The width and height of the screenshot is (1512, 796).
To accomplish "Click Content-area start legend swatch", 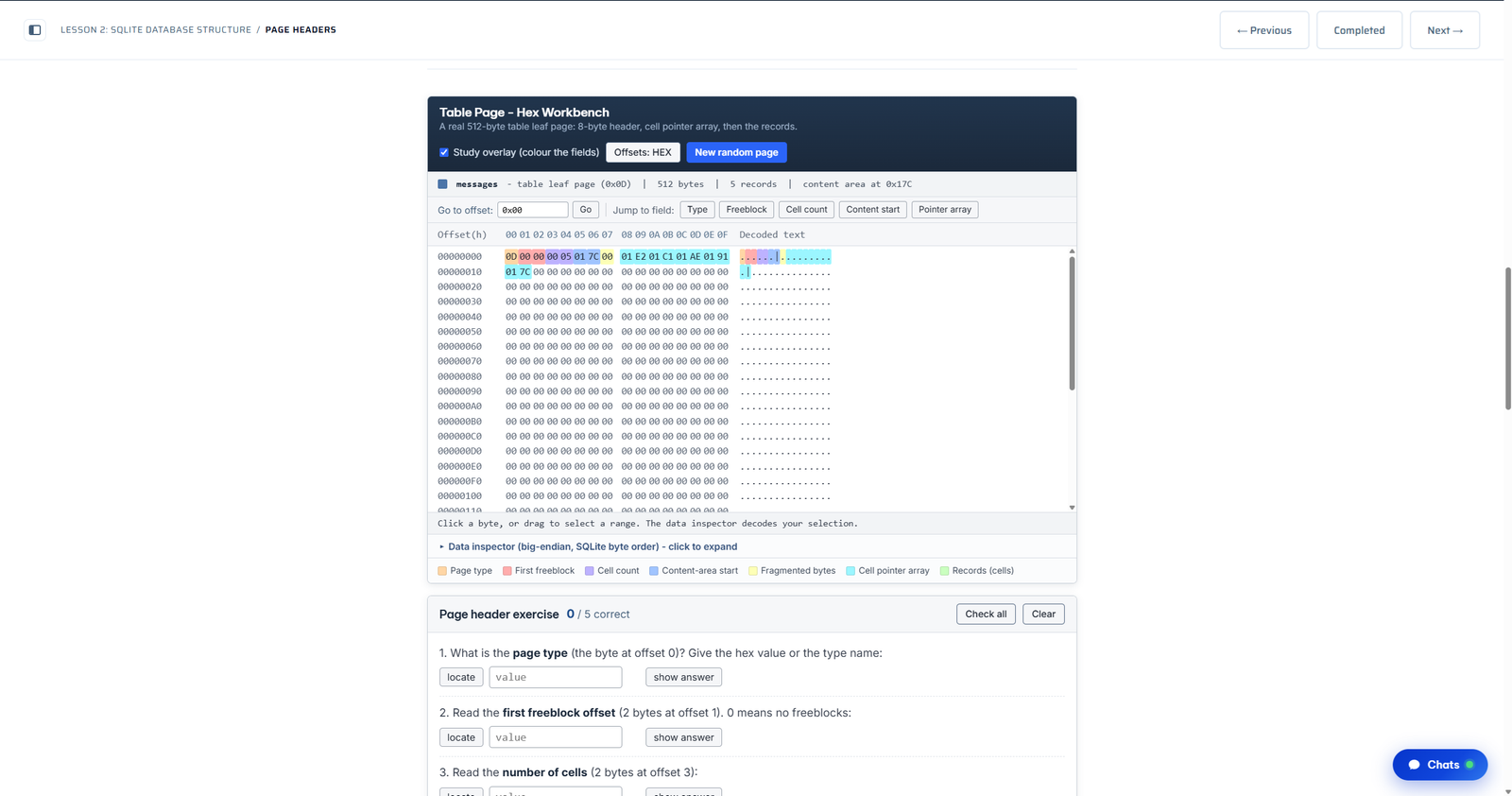I will coord(654,571).
